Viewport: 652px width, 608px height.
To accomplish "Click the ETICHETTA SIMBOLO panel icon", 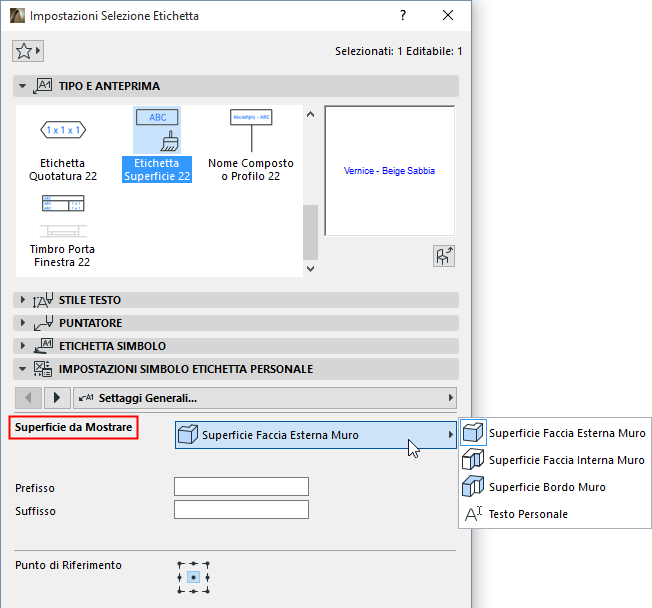I will pyautogui.click(x=43, y=346).
